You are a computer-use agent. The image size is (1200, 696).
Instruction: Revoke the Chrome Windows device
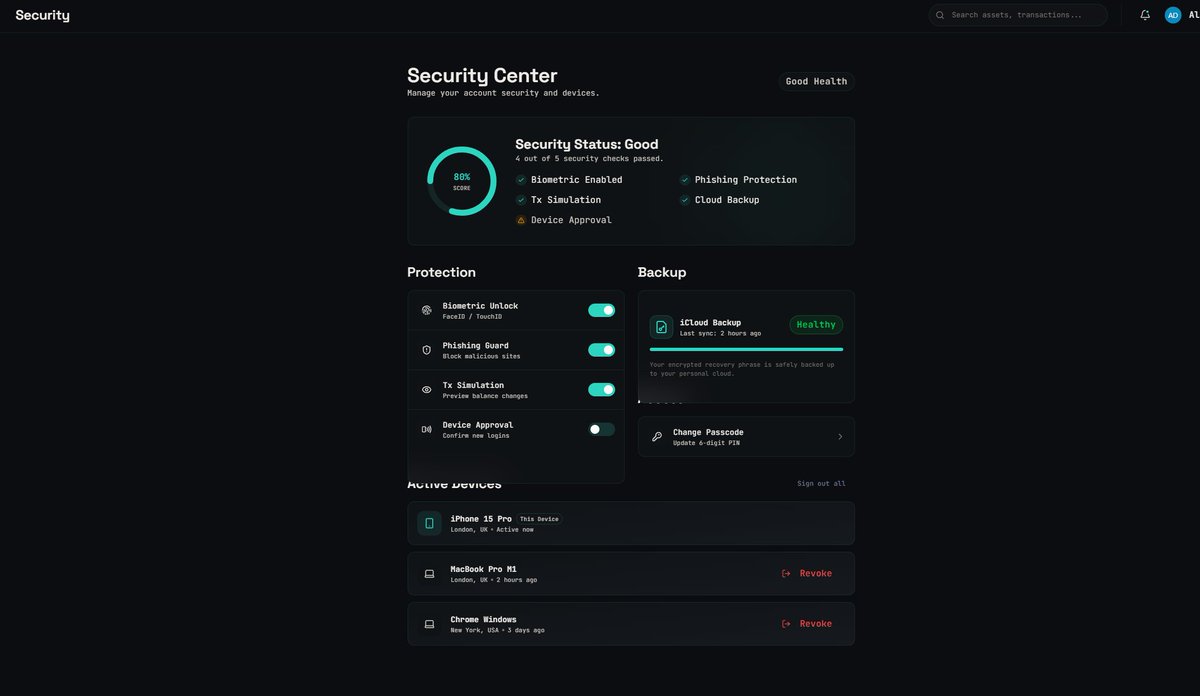pyautogui.click(x=807, y=624)
